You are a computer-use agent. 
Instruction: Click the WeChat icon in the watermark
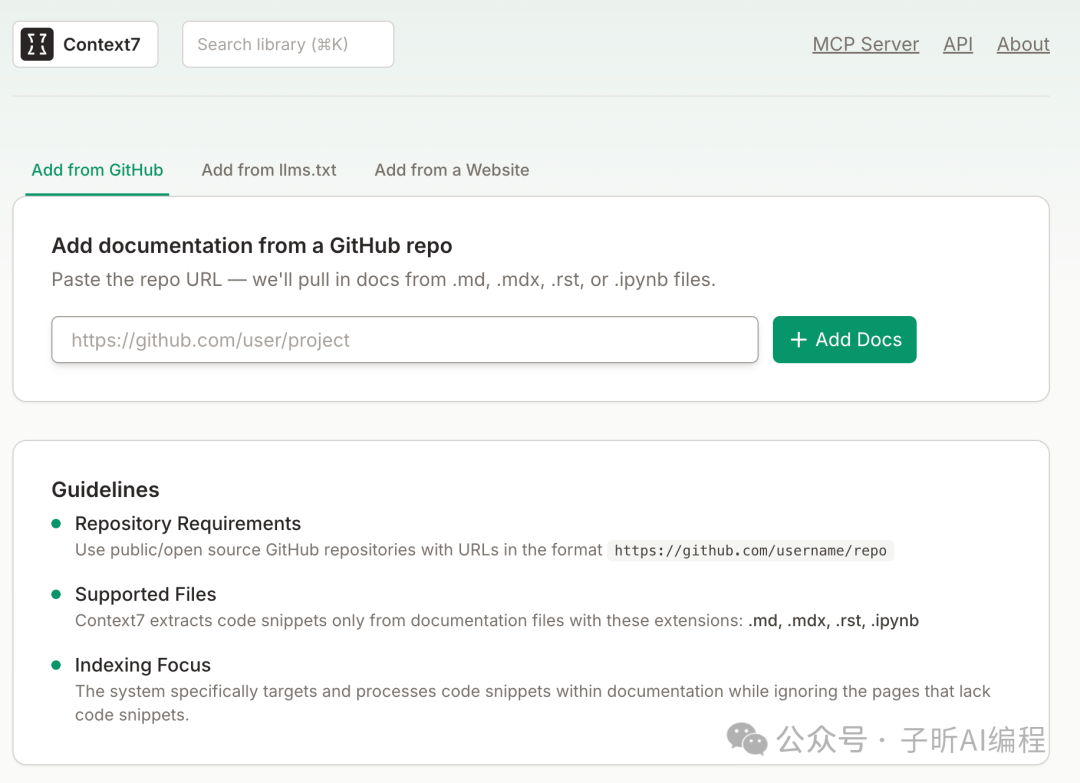747,739
